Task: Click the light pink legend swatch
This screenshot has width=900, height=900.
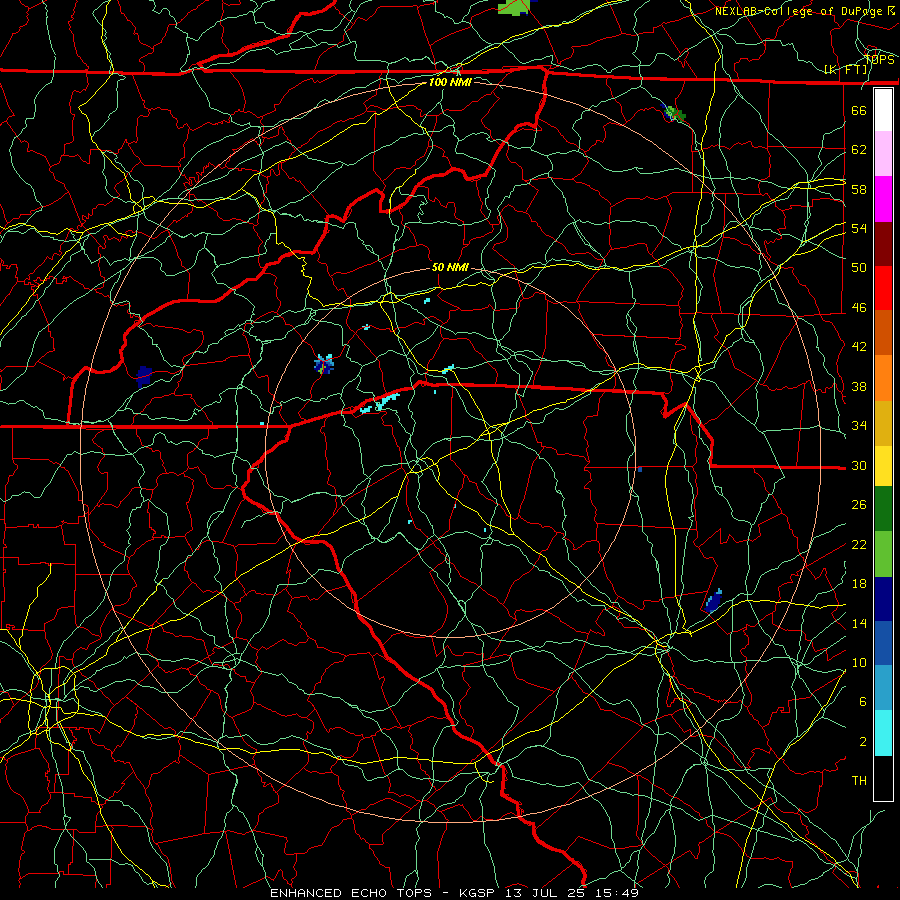Action: (x=883, y=154)
